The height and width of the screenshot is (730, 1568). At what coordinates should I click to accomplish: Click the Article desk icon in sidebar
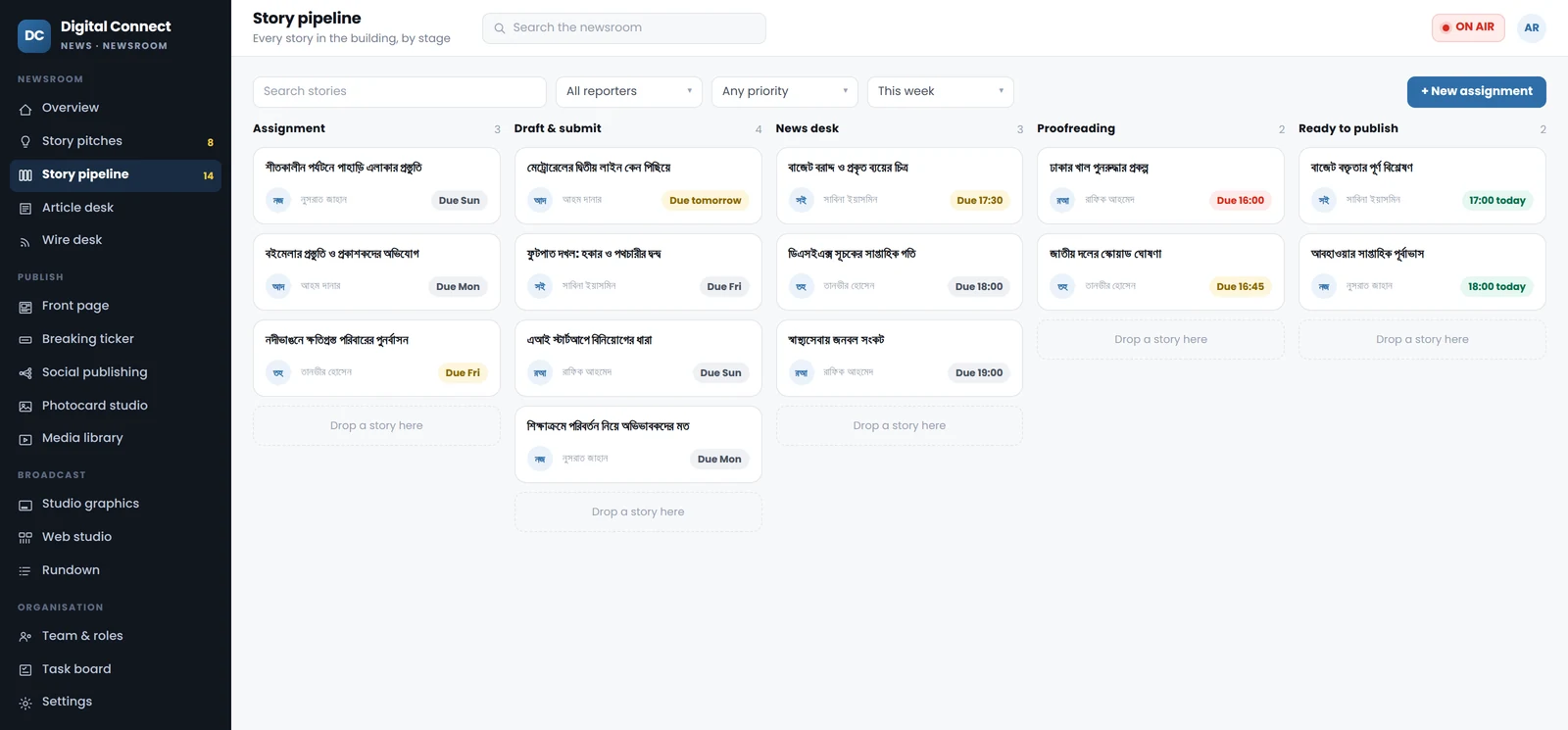[x=25, y=209]
